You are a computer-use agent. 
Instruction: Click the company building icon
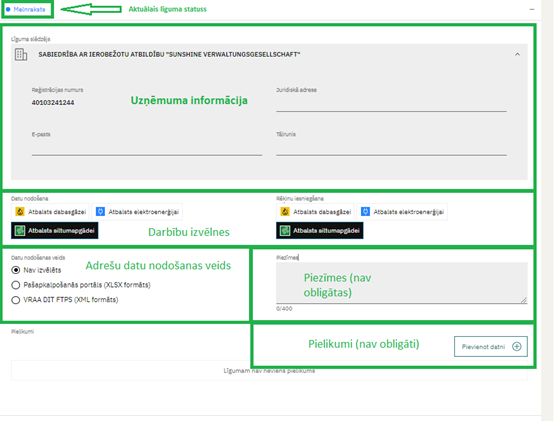point(21,54)
